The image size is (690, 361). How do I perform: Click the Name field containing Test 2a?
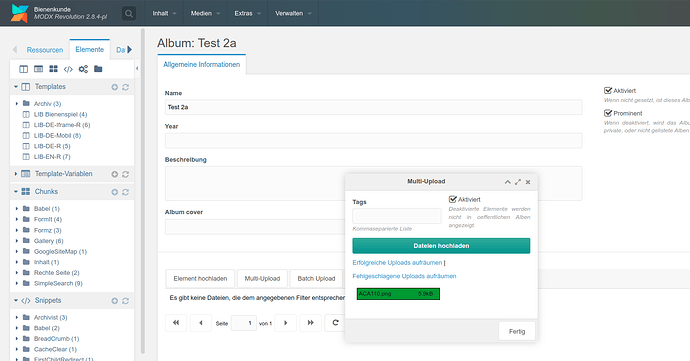(x=373, y=107)
